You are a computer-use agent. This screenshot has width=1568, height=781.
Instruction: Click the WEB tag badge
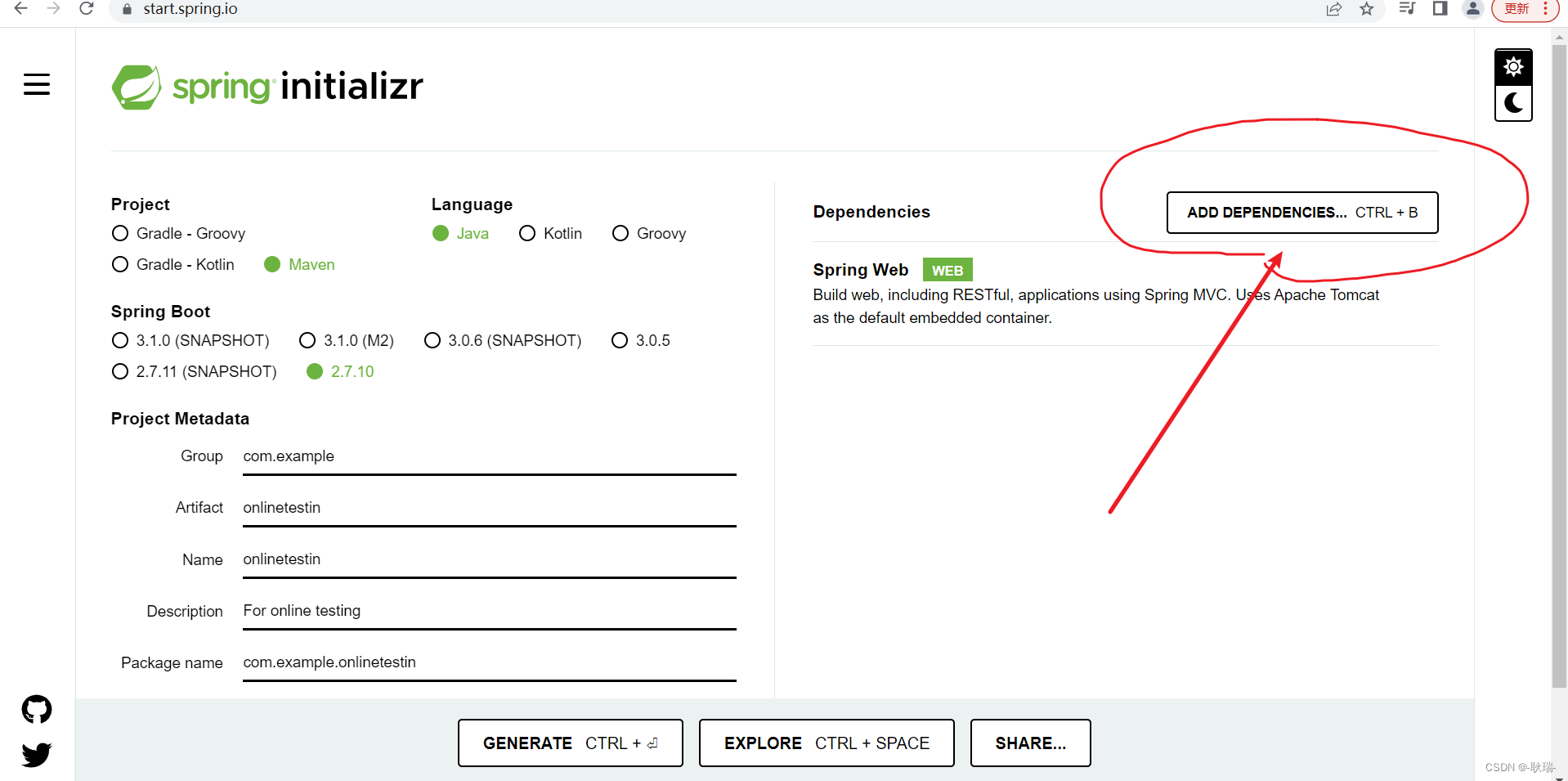(x=948, y=271)
